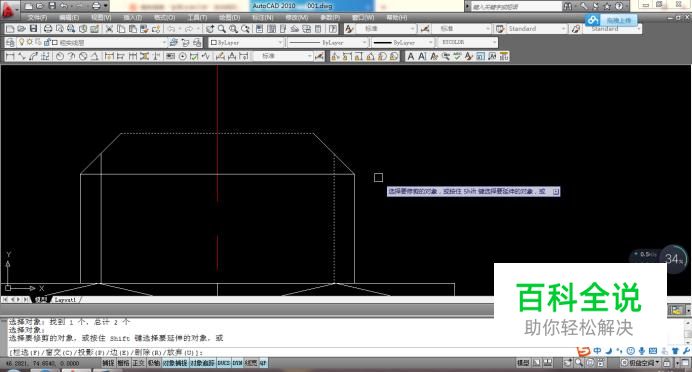
Task: Click the blue cloud upload button
Action: pyautogui.click(x=611, y=20)
